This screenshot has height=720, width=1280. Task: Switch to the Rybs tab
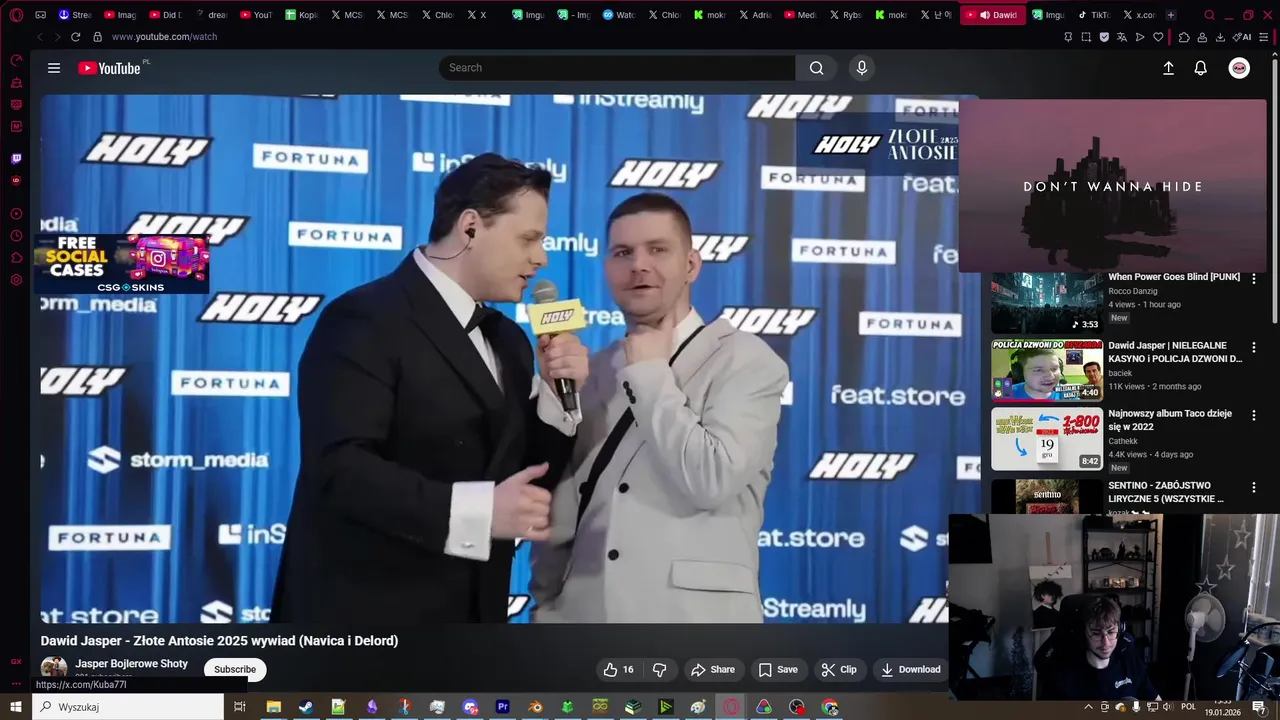(x=846, y=15)
